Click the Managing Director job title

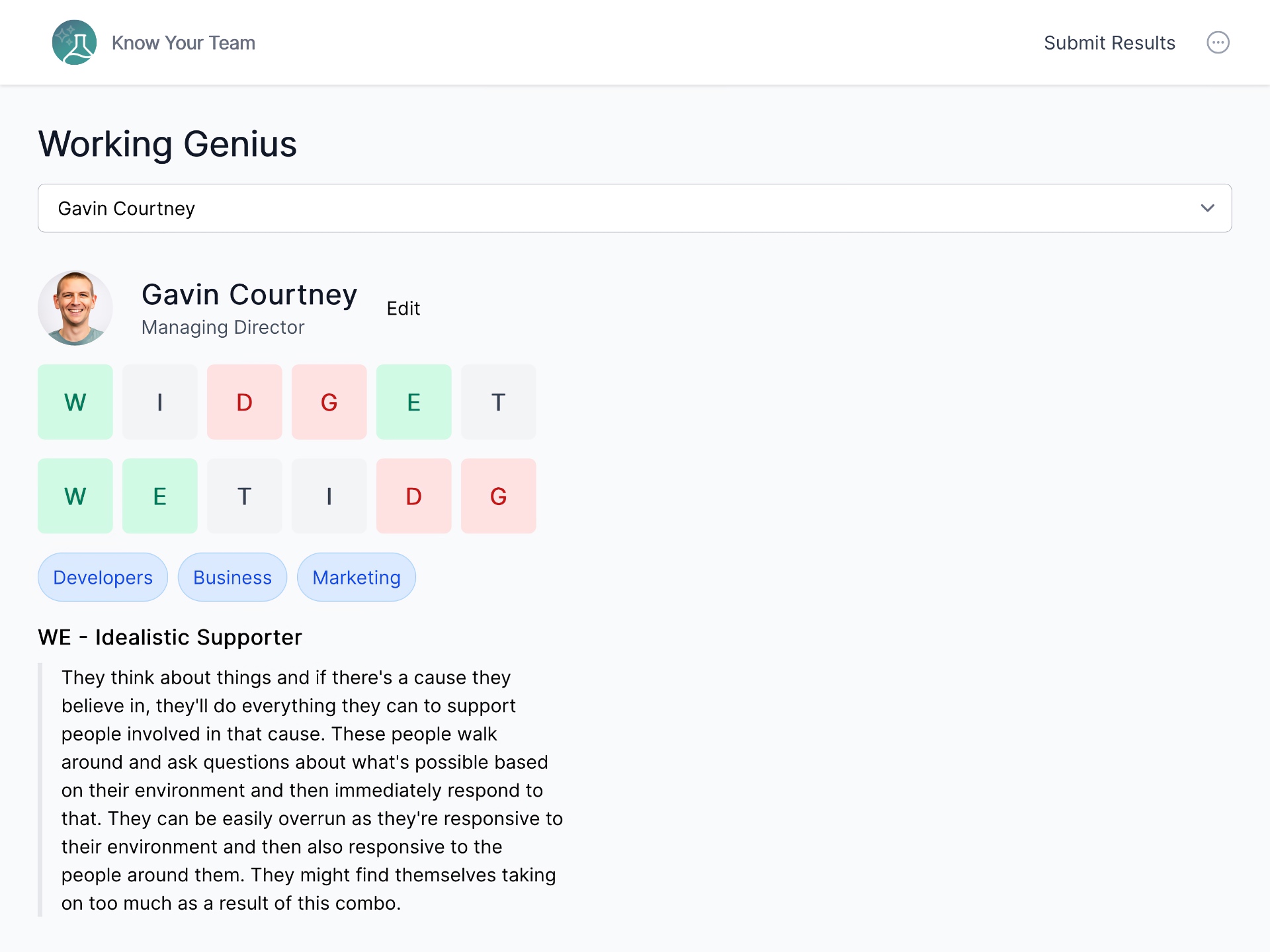click(223, 327)
